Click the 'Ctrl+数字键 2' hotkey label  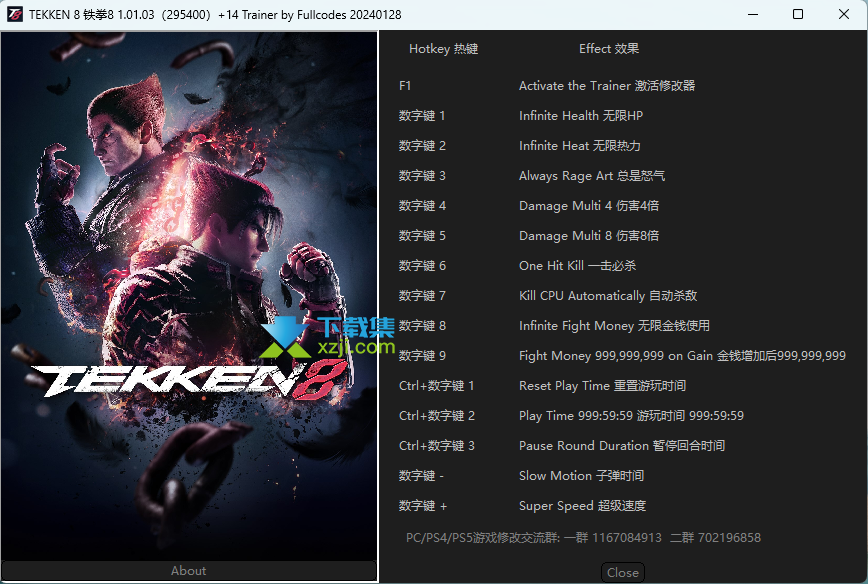tap(437, 416)
